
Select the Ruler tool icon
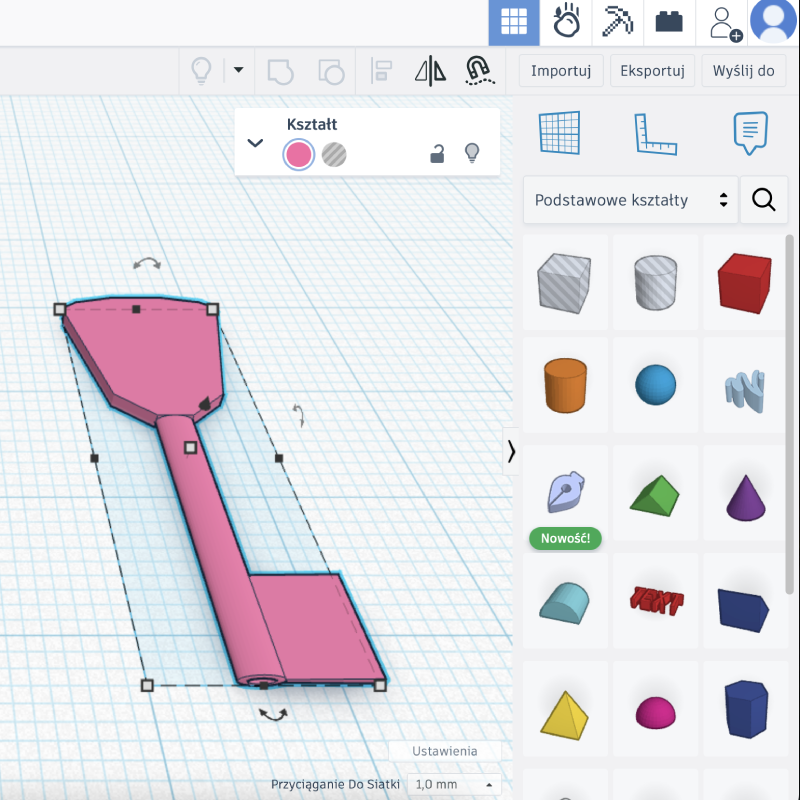tap(656, 134)
